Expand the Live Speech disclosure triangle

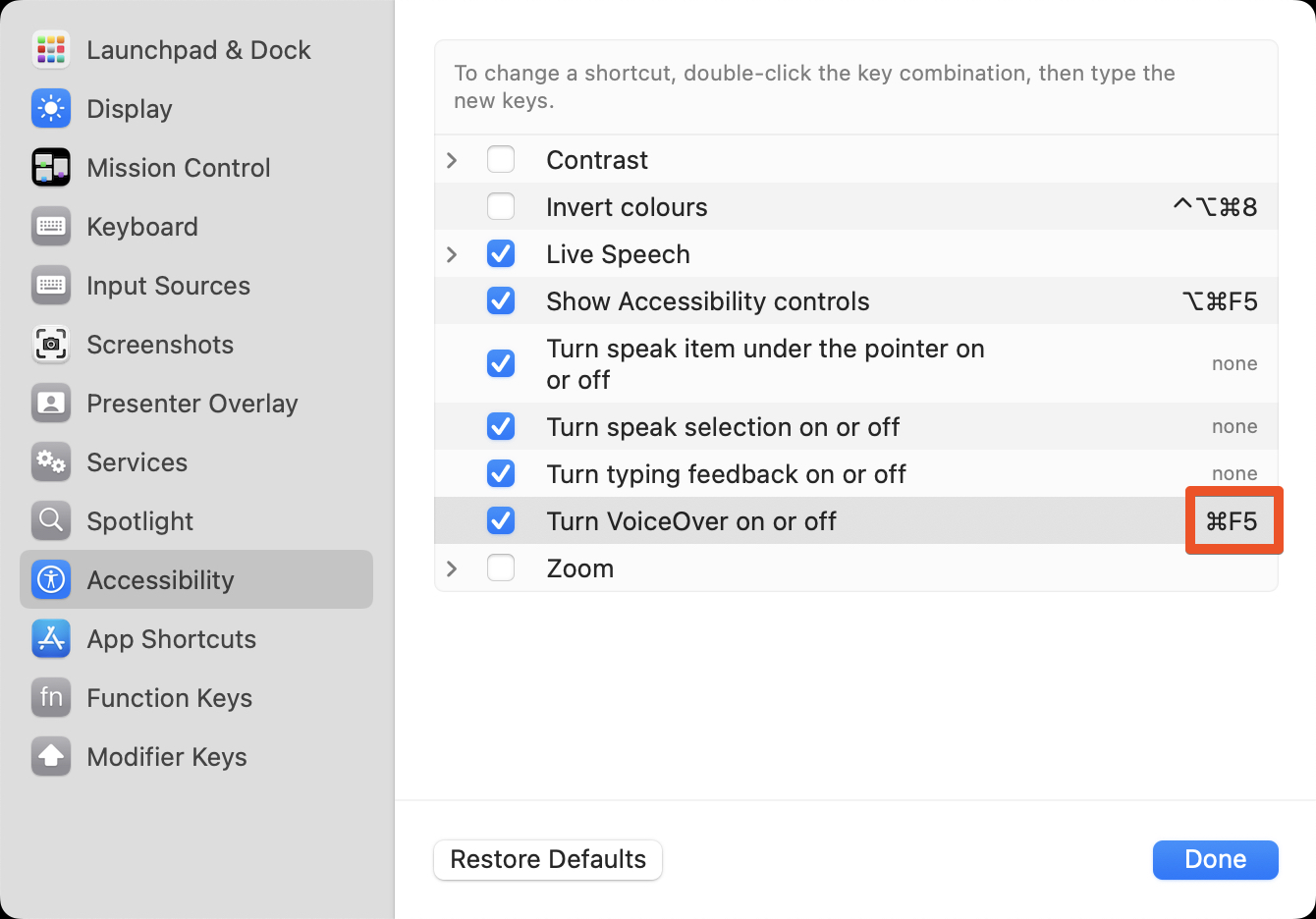pos(453,253)
